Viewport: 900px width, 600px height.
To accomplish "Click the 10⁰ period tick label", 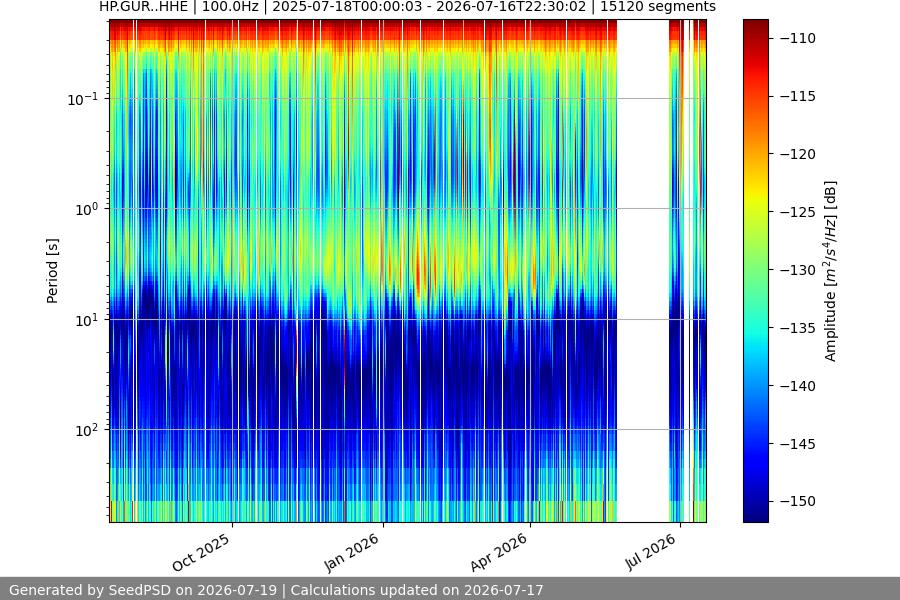I will coord(87,209).
